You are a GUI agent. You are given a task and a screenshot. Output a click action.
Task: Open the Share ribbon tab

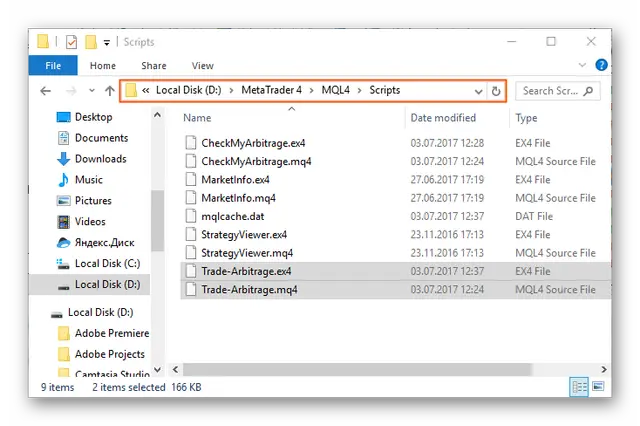click(x=154, y=66)
